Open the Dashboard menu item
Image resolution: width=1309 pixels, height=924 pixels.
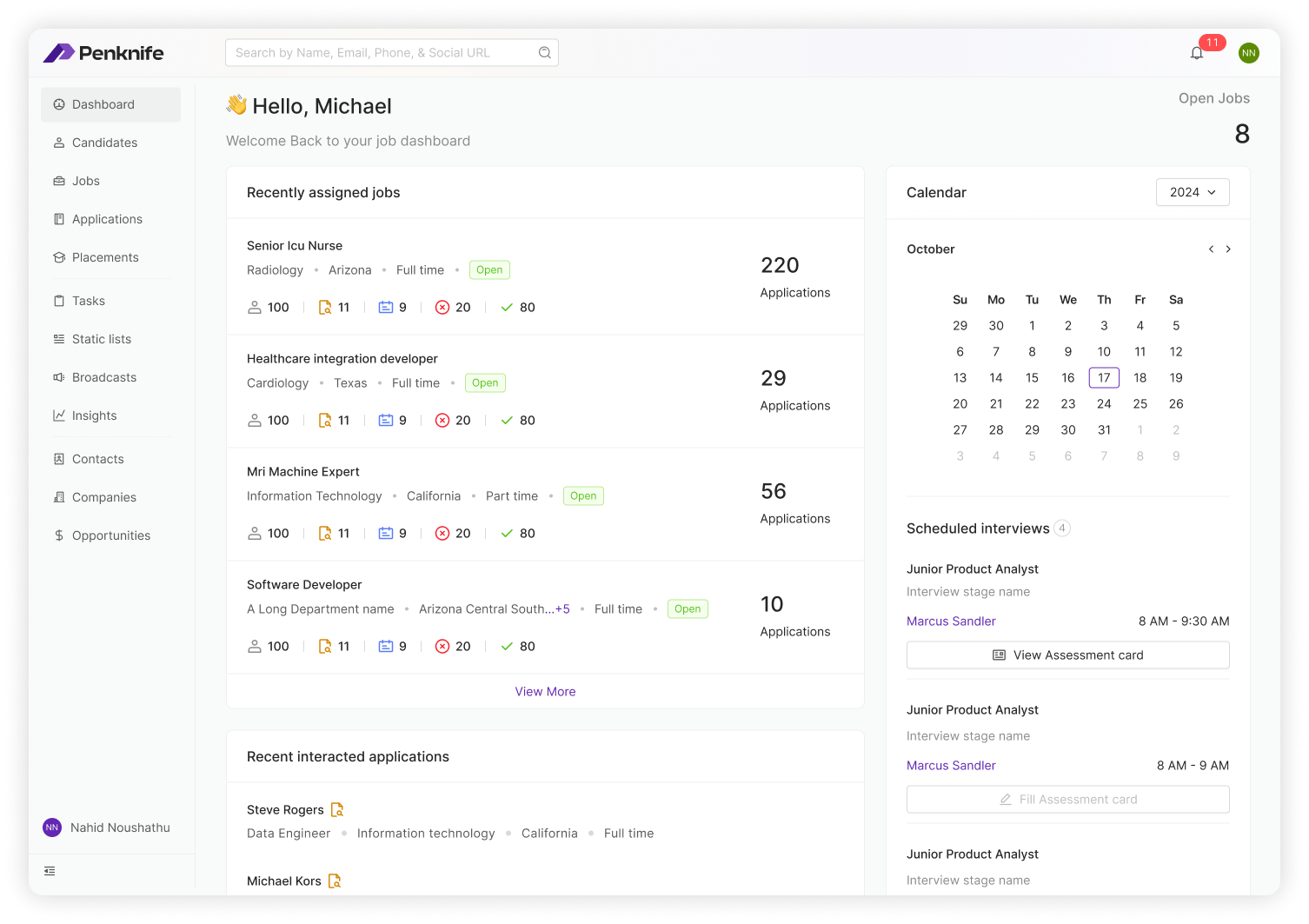point(110,104)
